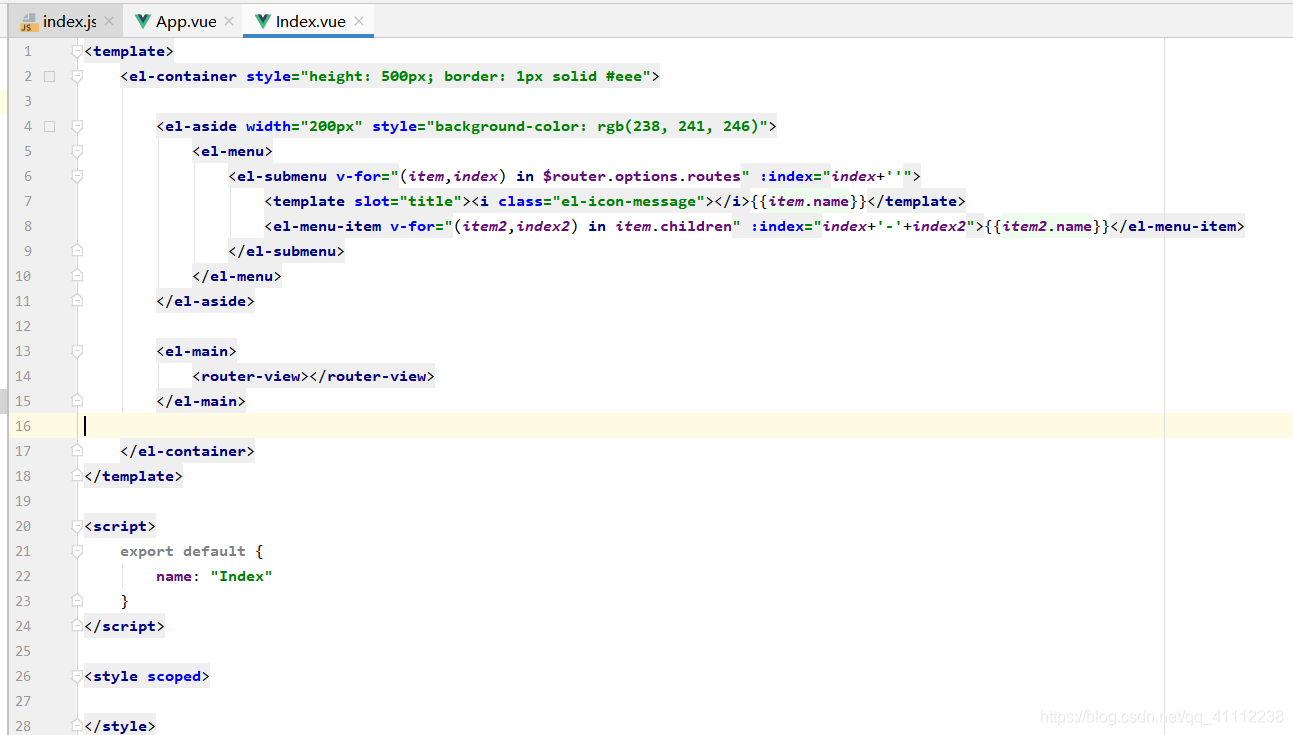Click fold end marker for closing el-menu

[77, 276]
